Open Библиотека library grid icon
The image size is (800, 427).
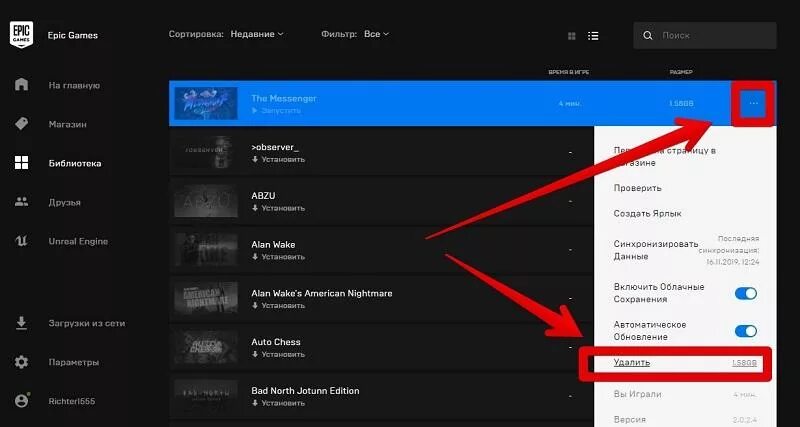coord(21,163)
